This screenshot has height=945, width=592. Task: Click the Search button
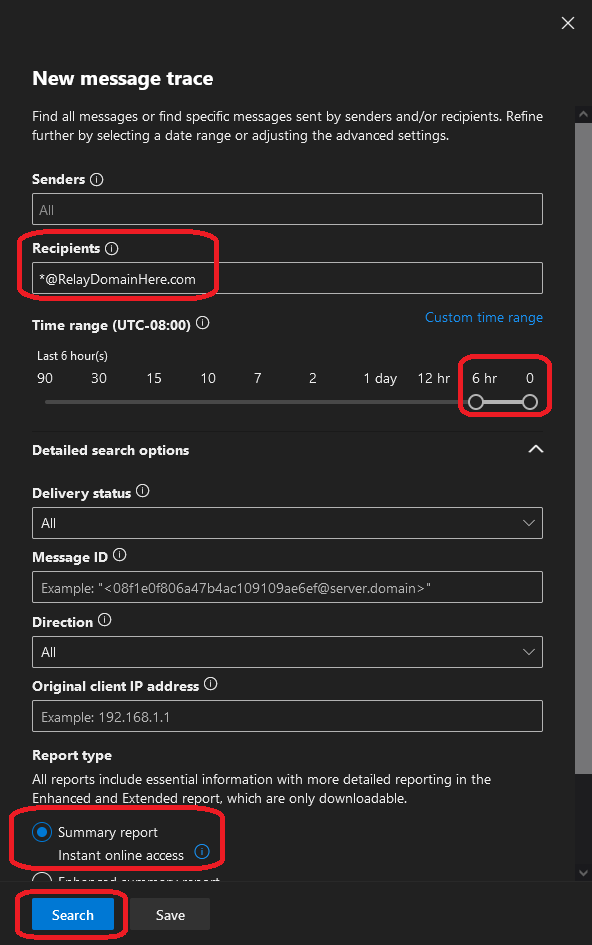tap(72, 915)
